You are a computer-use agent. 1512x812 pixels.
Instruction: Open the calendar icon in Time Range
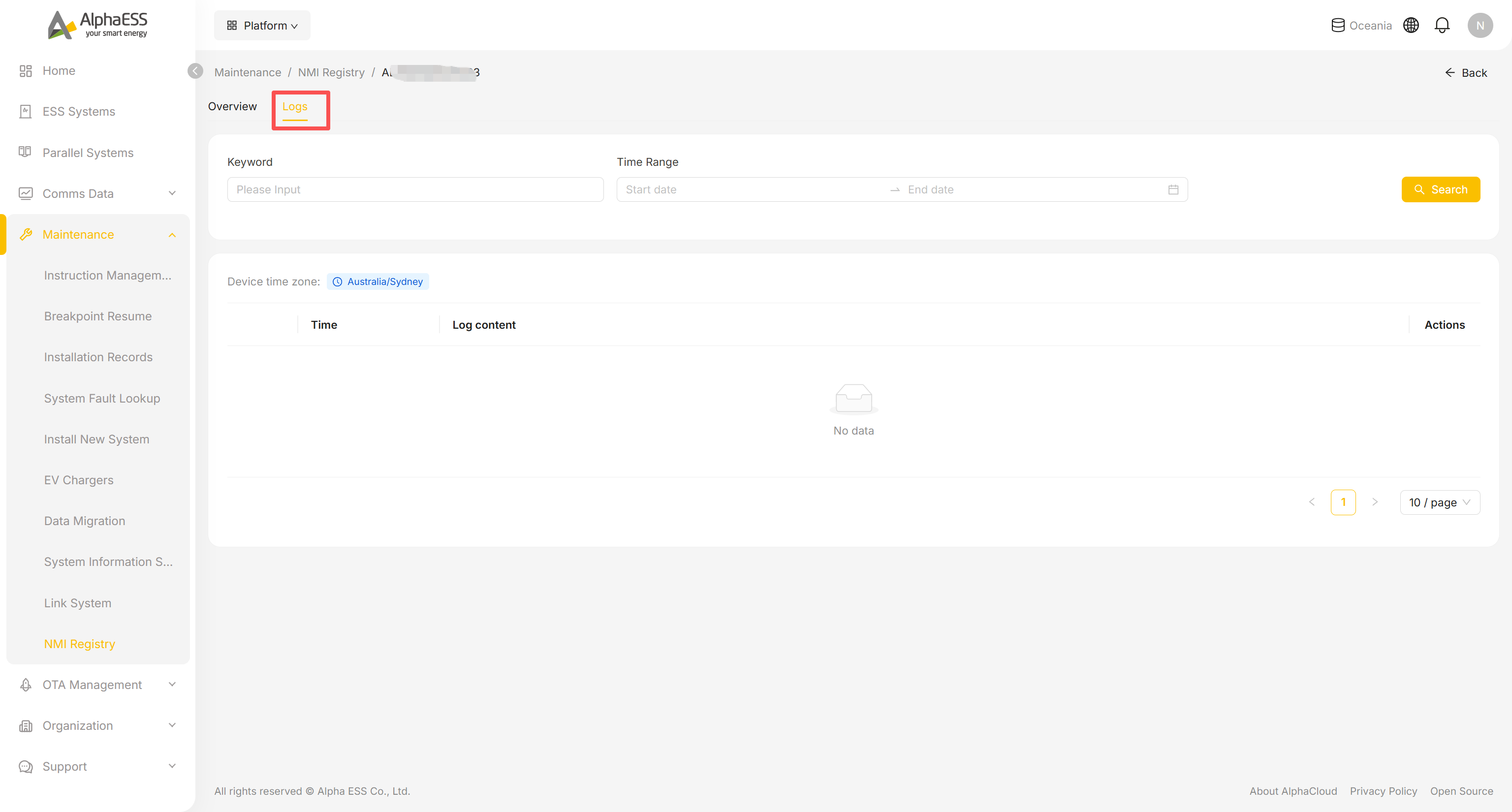pyautogui.click(x=1173, y=189)
